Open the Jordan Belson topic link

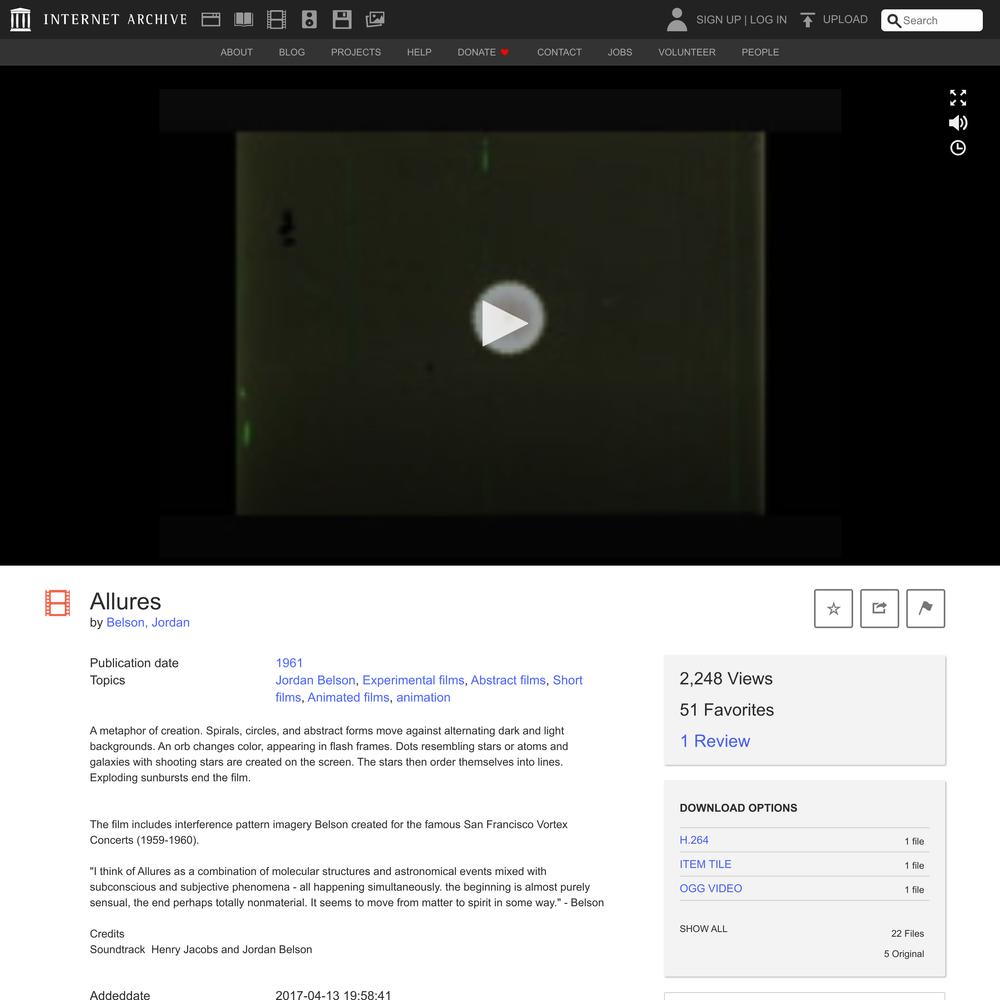316,680
